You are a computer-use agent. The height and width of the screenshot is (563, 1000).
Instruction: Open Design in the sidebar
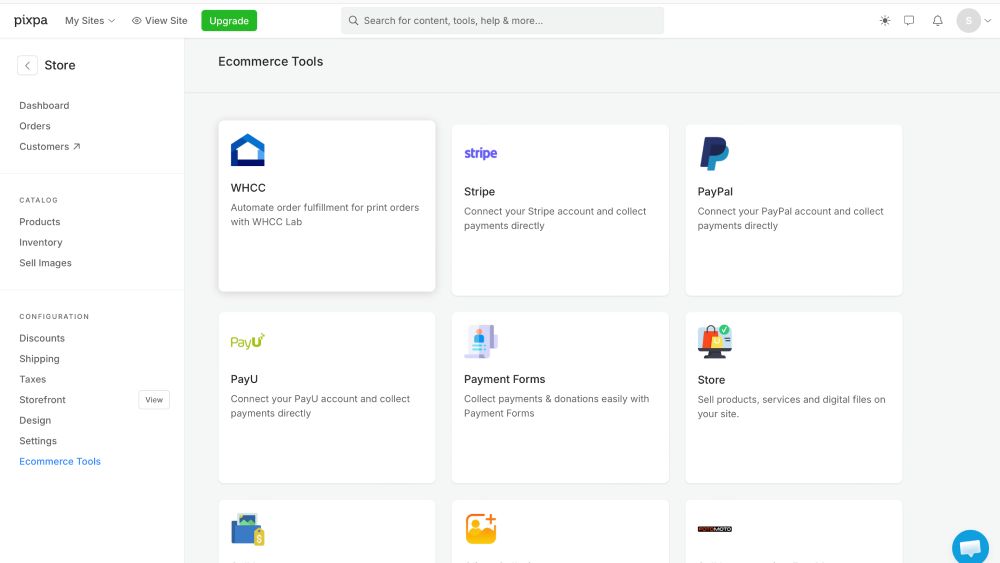coord(35,420)
